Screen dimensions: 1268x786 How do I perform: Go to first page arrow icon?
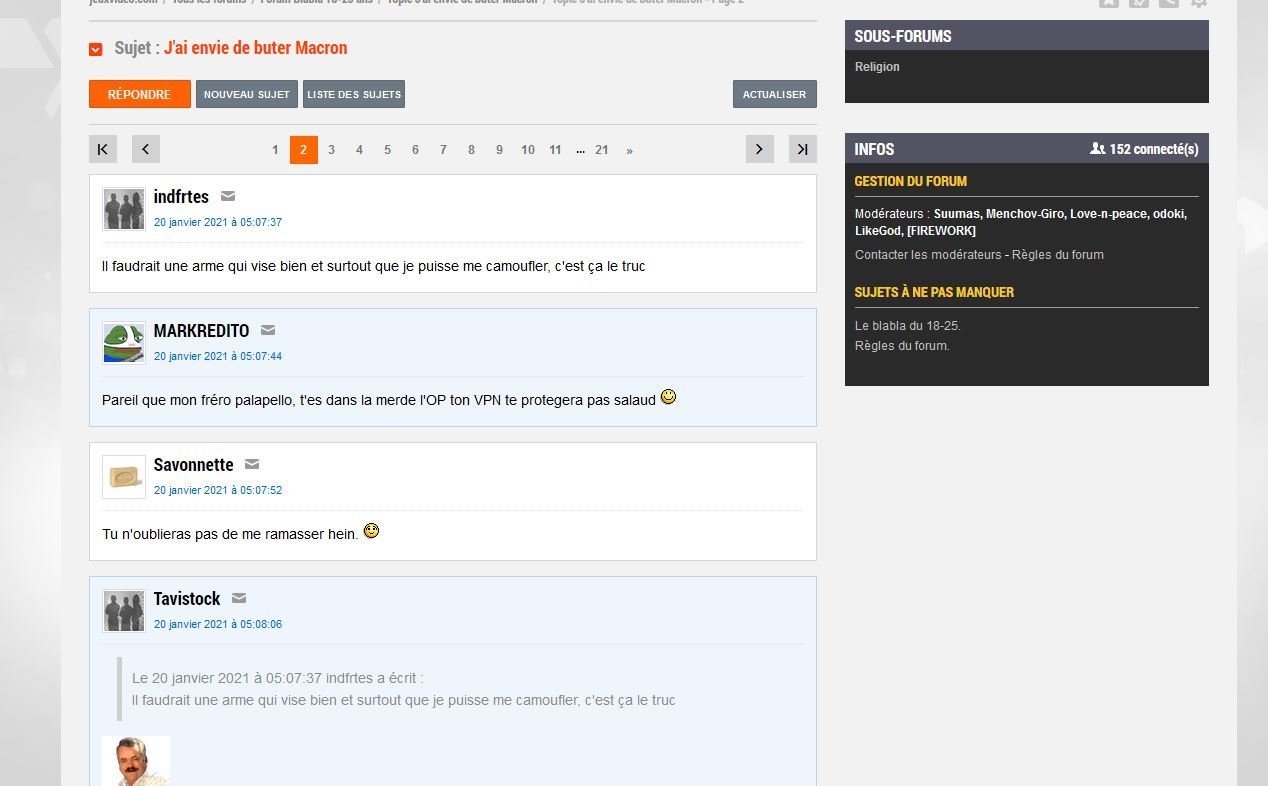[x=103, y=149]
